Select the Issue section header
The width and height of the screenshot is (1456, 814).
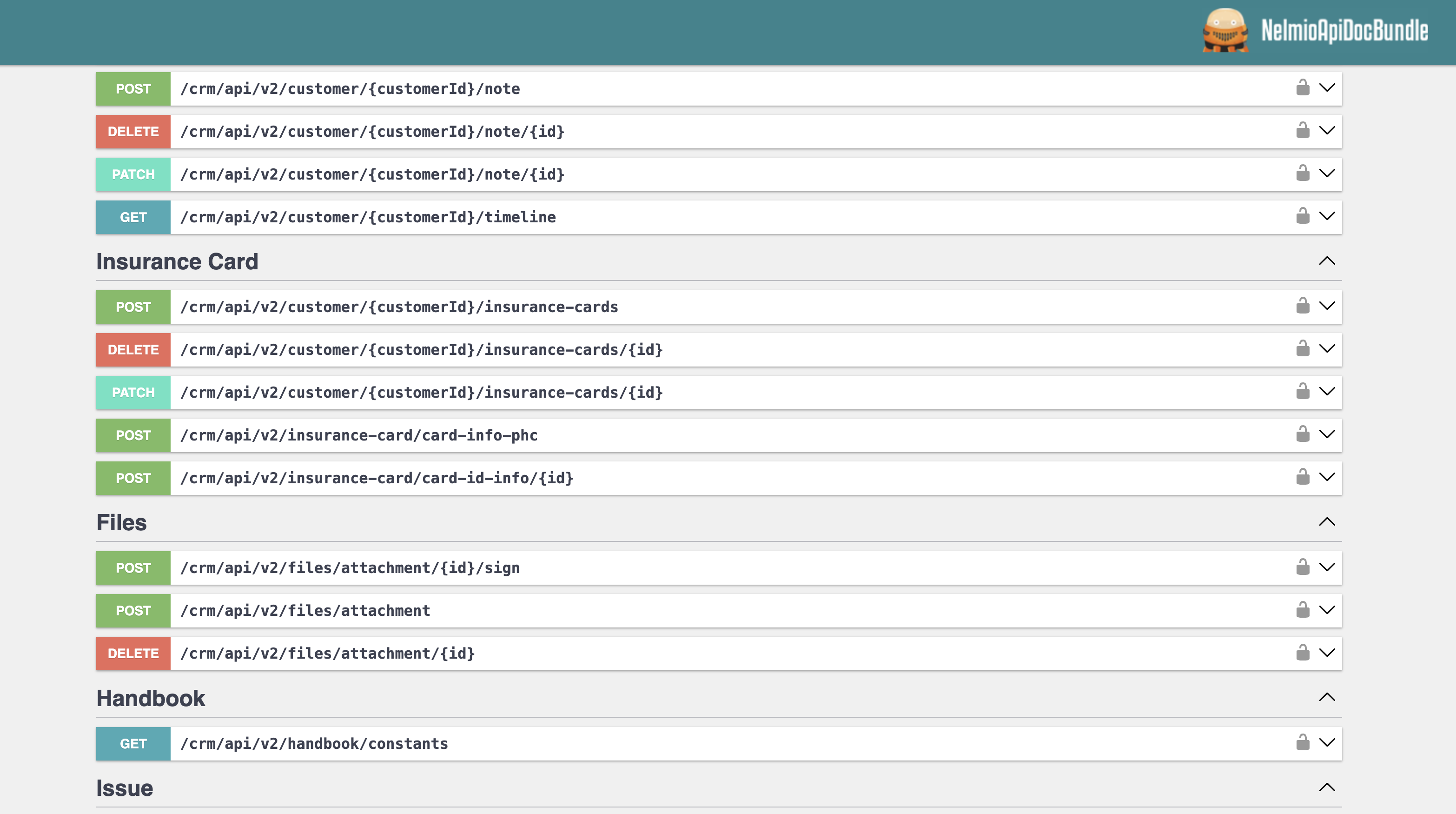pyautogui.click(x=124, y=787)
